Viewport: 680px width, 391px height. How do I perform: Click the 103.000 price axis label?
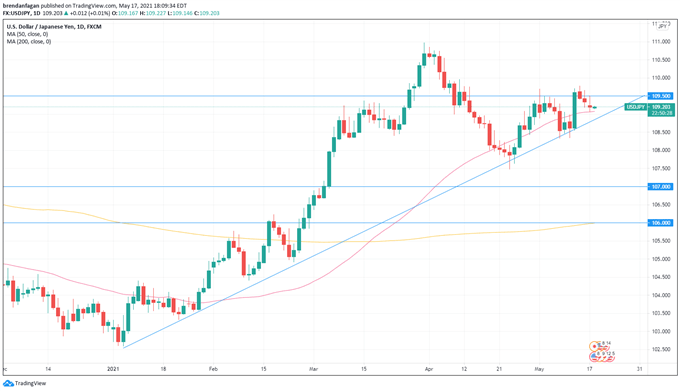point(661,331)
